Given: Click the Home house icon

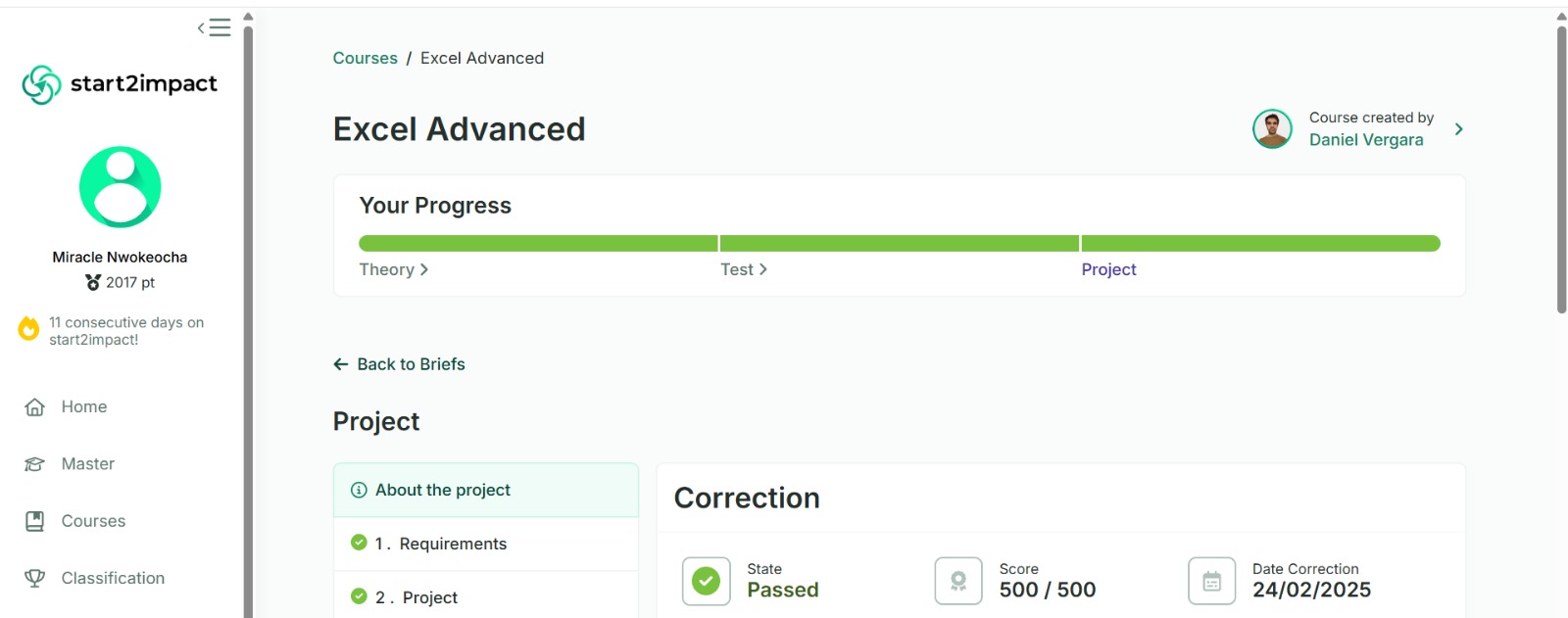Looking at the screenshot, I should [x=34, y=407].
